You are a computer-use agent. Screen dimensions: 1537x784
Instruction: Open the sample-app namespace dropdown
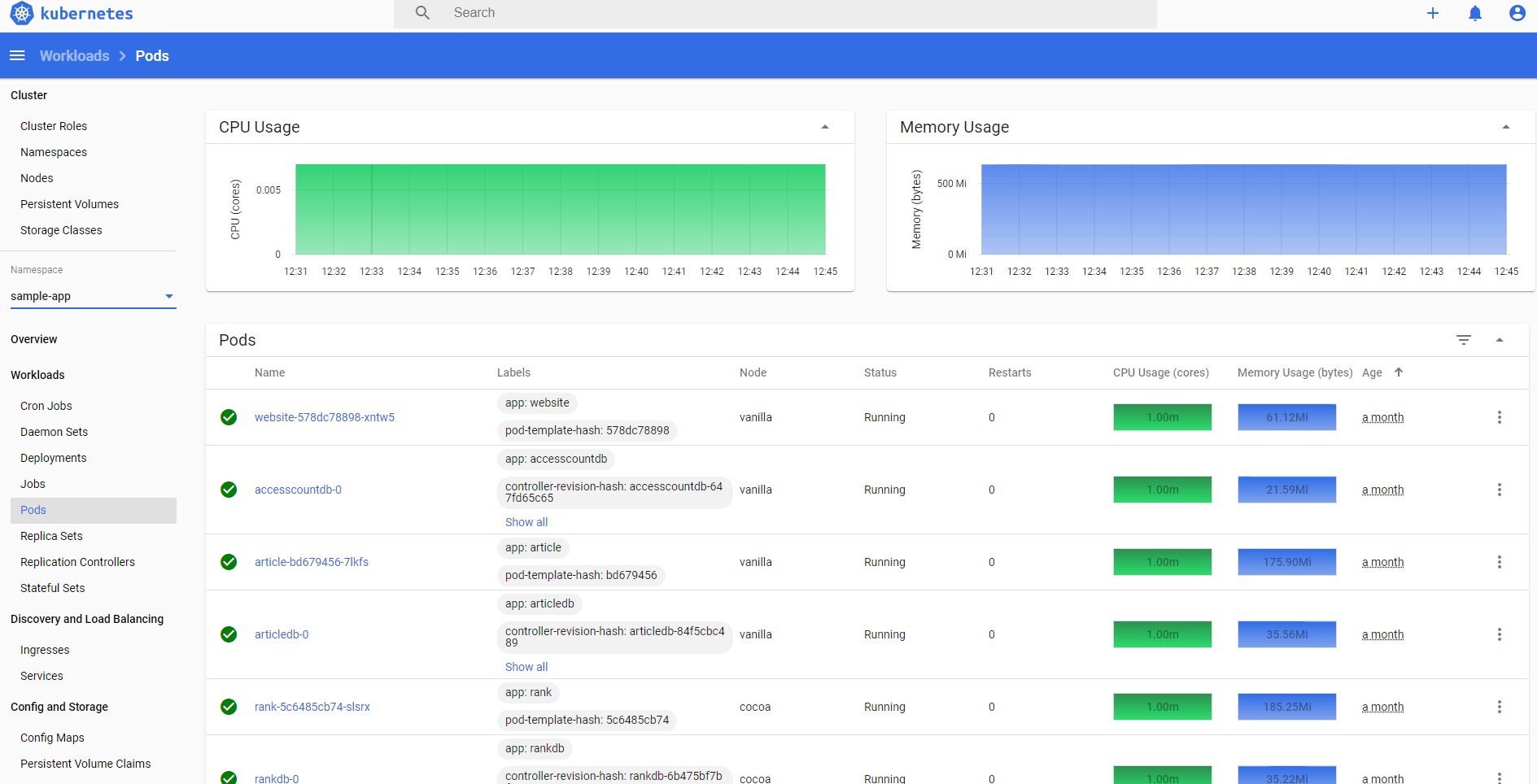[93, 296]
